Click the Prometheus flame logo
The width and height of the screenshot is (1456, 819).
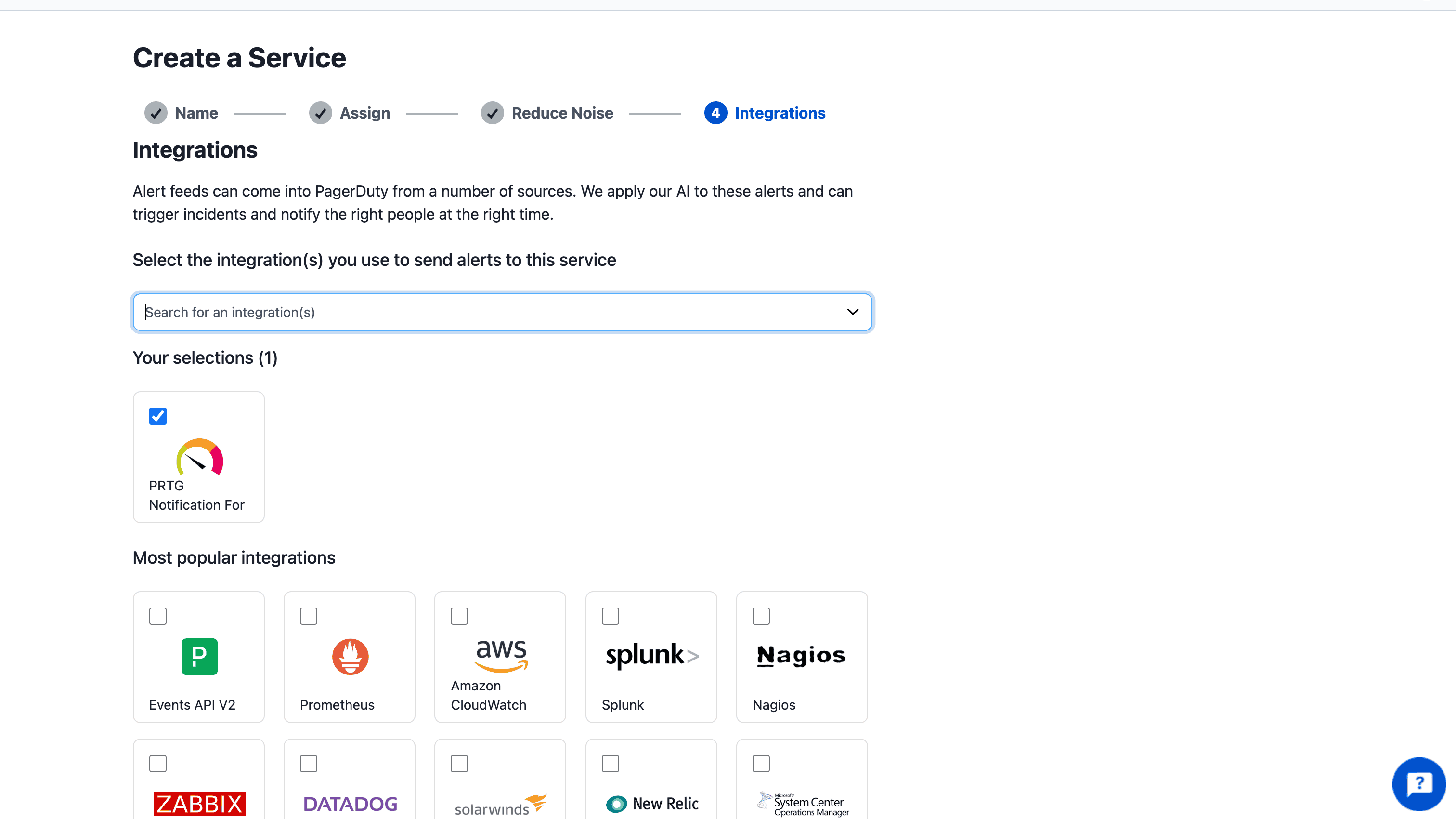350,656
